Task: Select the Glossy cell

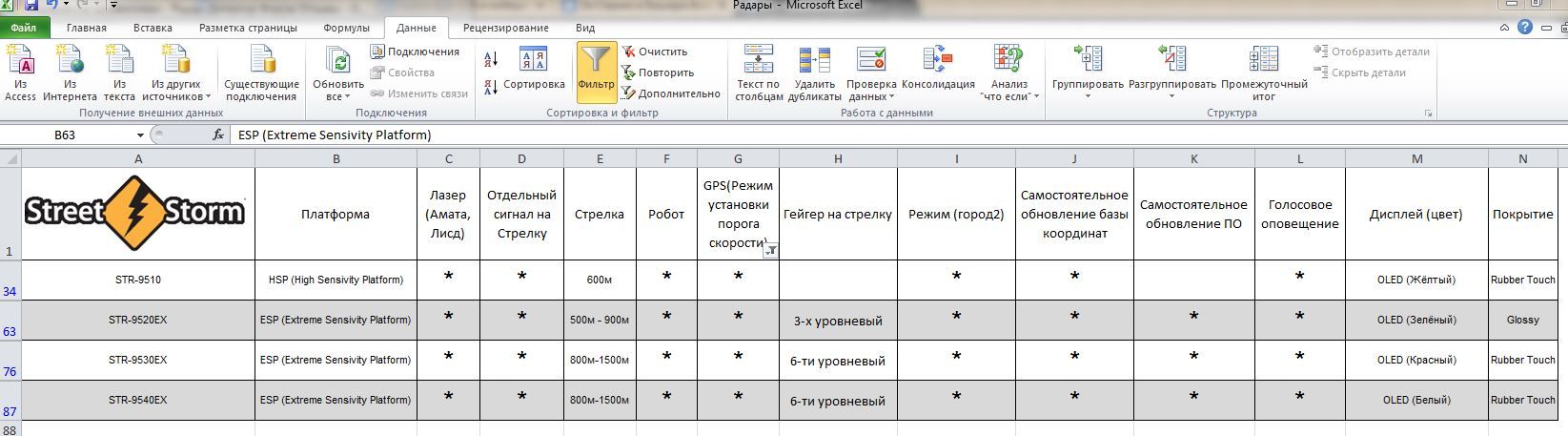Action: [x=1522, y=320]
